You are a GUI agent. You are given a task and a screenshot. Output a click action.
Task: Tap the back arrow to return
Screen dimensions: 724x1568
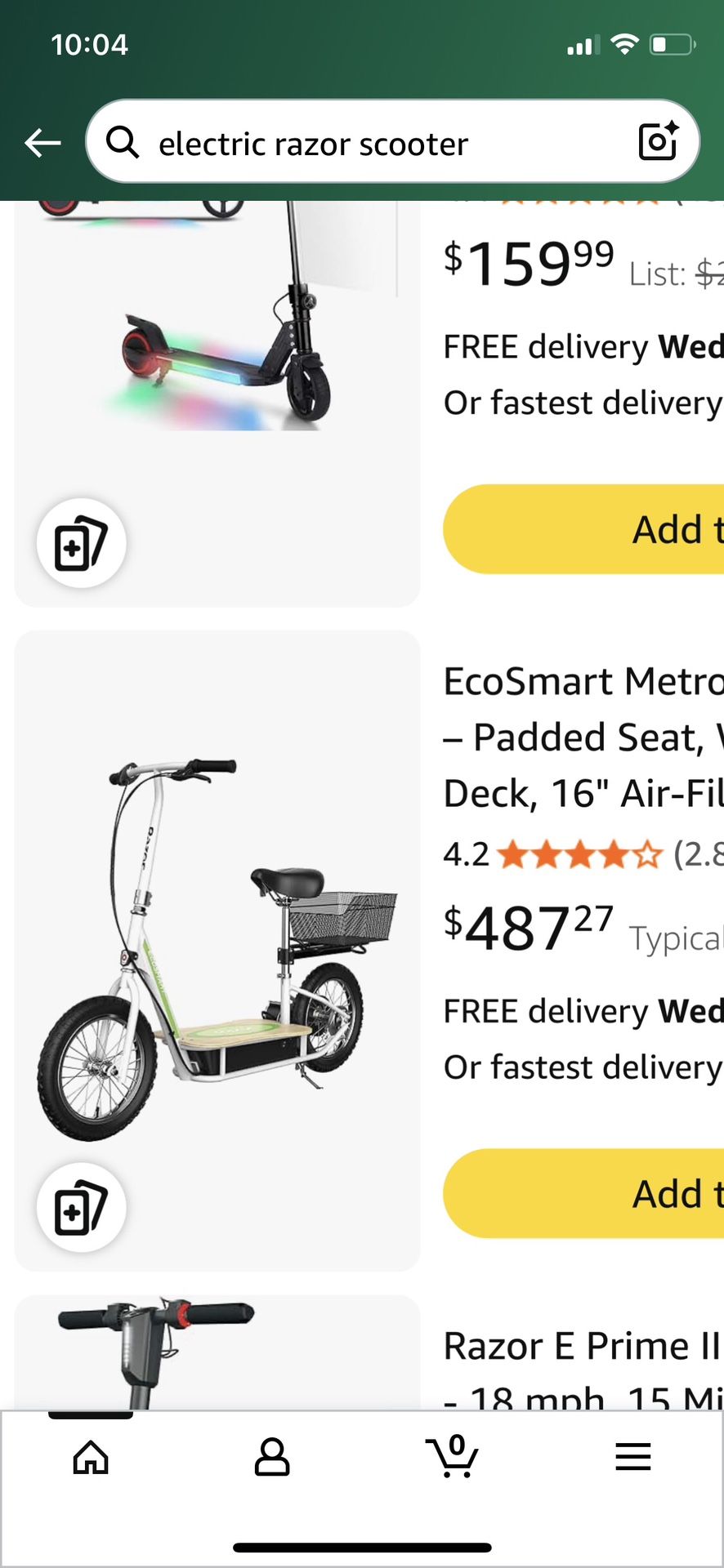[x=42, y=140]
